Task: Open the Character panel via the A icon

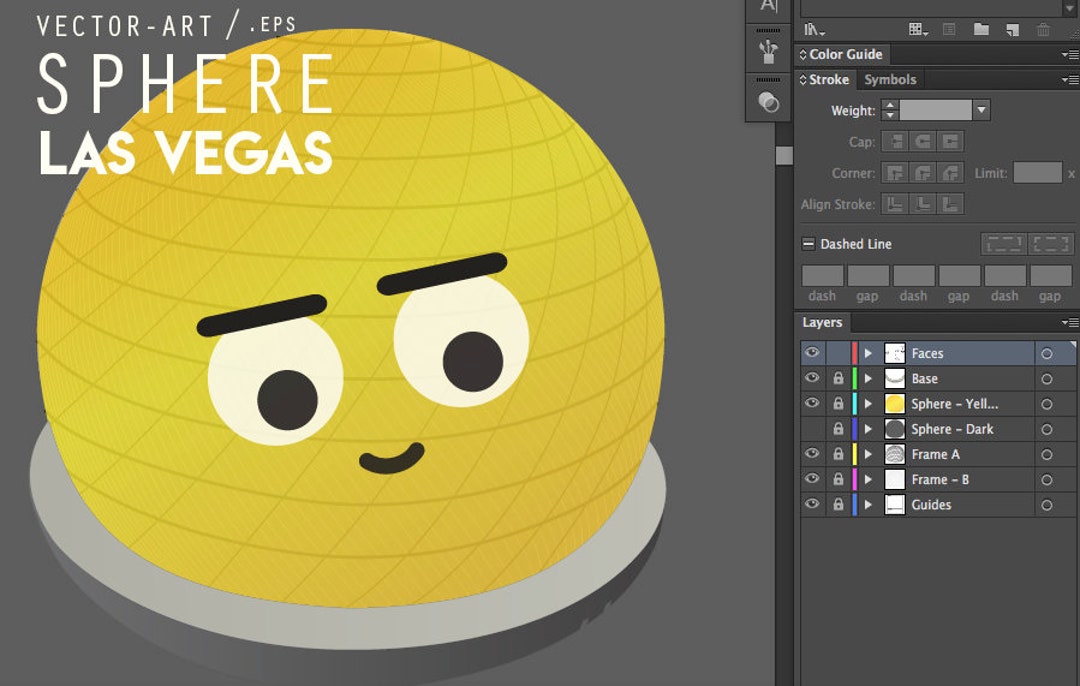Action: 766,8
